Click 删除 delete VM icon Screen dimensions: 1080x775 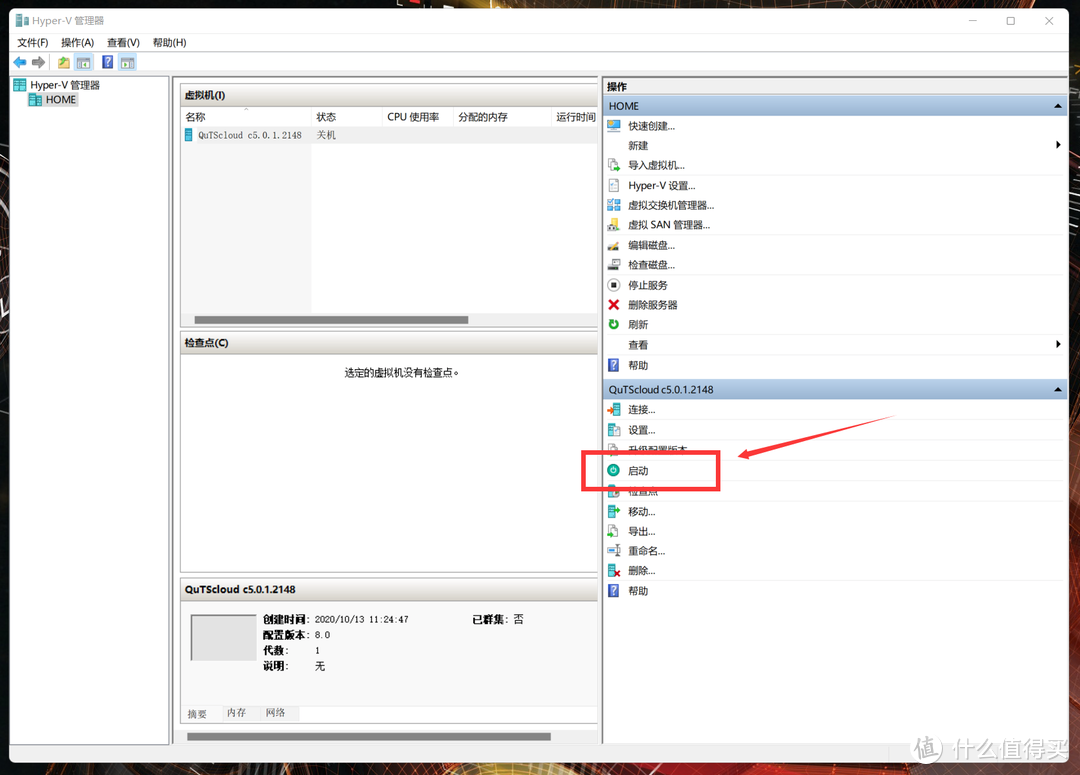click(x=614, y=570)
